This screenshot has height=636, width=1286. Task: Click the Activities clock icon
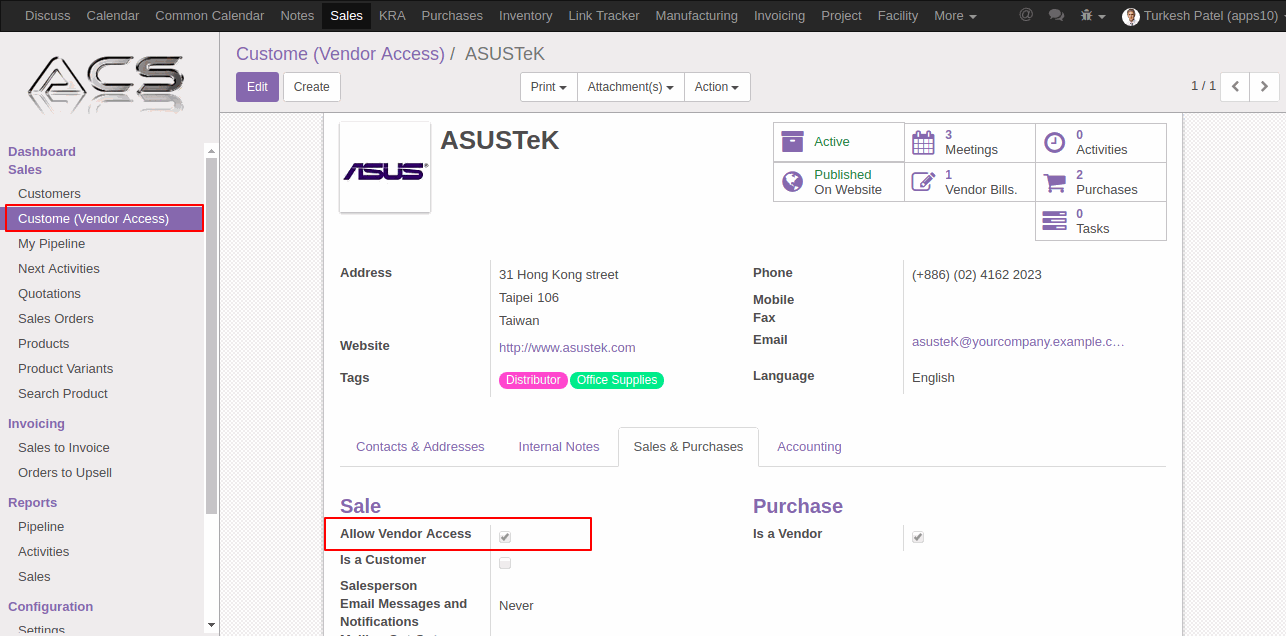1054,142
